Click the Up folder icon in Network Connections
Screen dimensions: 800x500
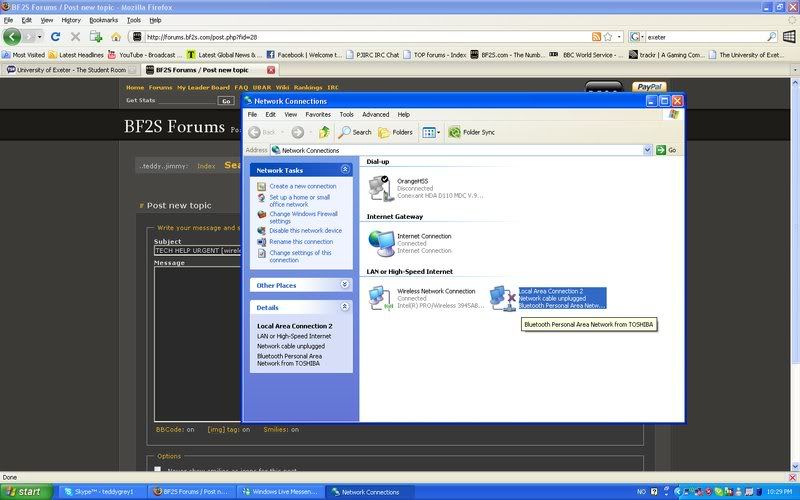click(324, 132)
